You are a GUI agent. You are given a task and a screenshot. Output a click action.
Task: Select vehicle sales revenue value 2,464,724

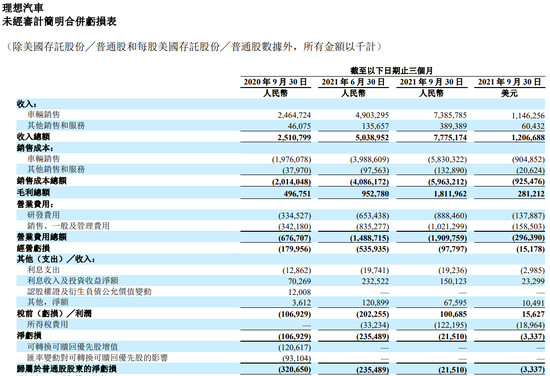point(294,115)
